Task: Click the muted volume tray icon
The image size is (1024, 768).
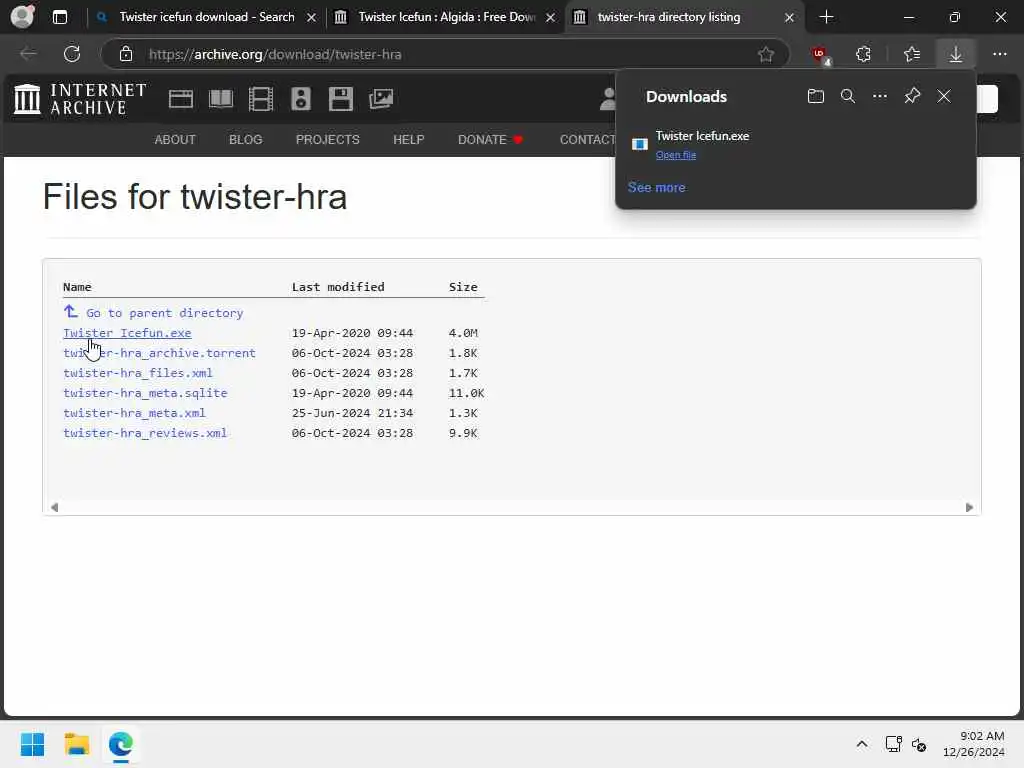Action: [919, 744]
